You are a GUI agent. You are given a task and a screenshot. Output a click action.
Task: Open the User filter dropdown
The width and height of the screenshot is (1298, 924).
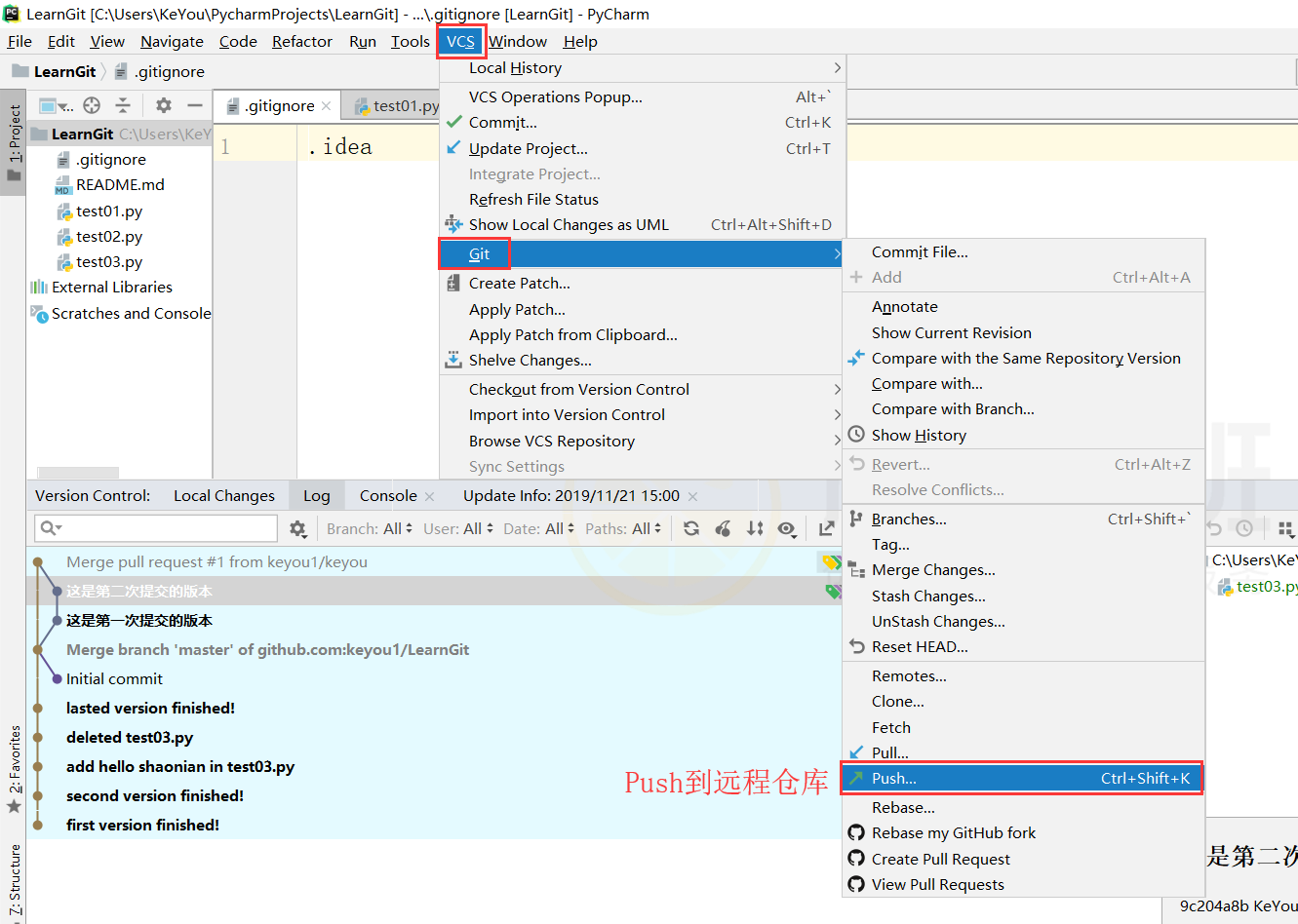[x=457, y=528]
